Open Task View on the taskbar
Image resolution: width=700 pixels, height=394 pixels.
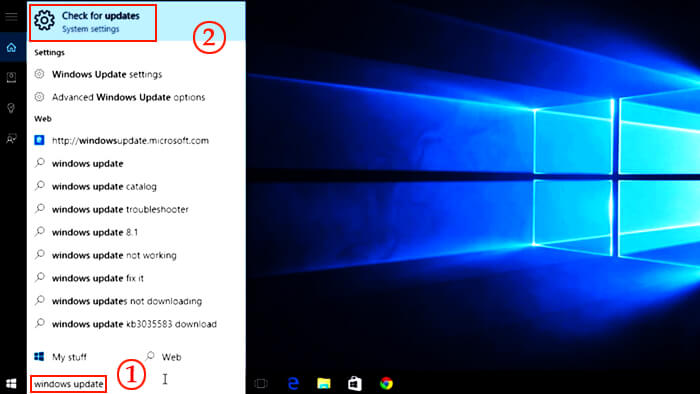(261, 383)
